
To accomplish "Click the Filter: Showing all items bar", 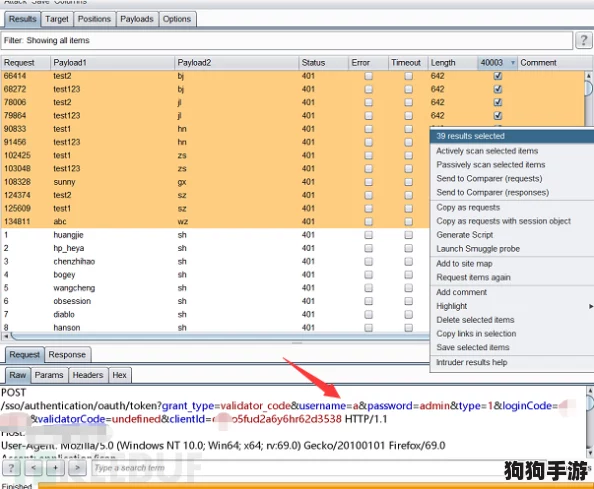I will click(287, 41).
